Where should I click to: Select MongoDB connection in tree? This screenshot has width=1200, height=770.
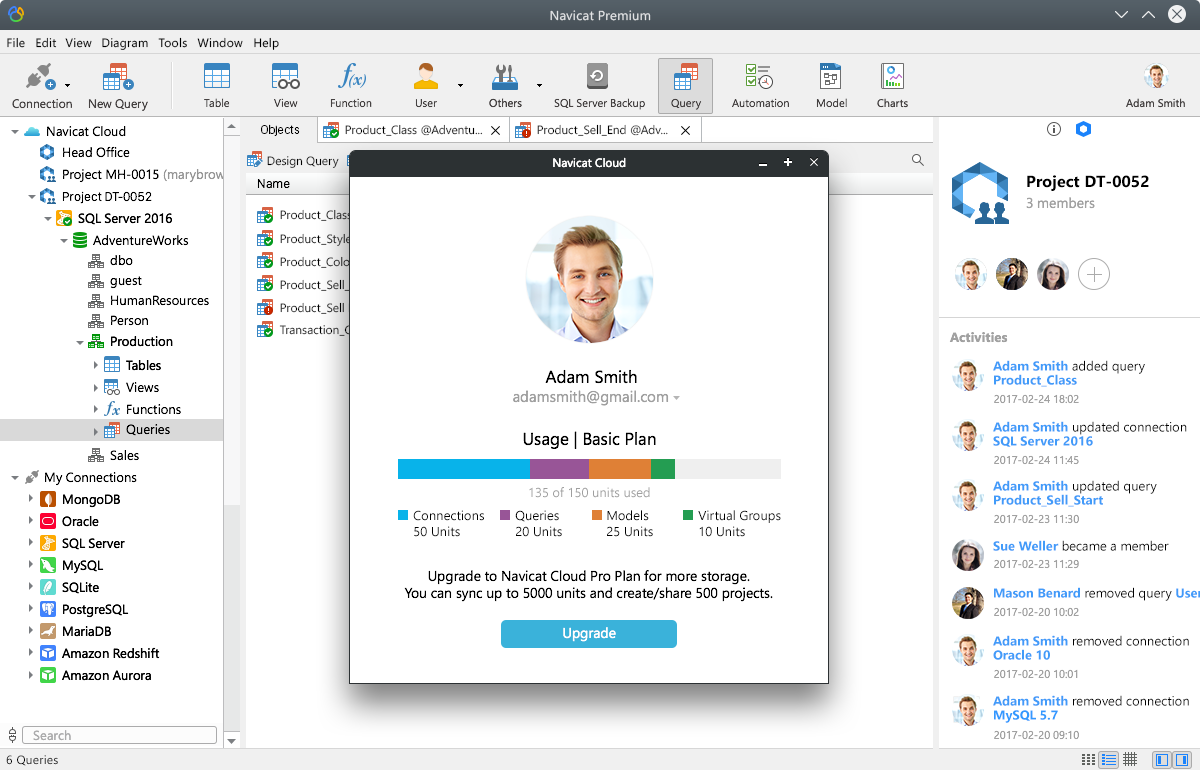pyautogui.click(x=91, y=499)
